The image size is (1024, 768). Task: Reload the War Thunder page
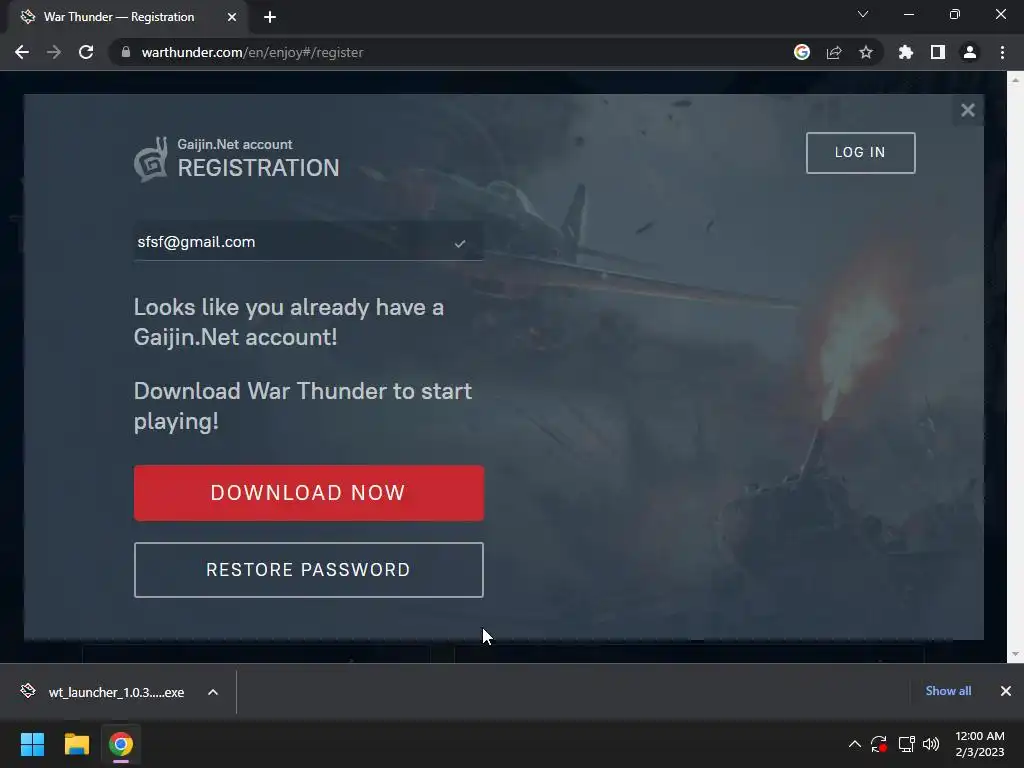point(86,52)
